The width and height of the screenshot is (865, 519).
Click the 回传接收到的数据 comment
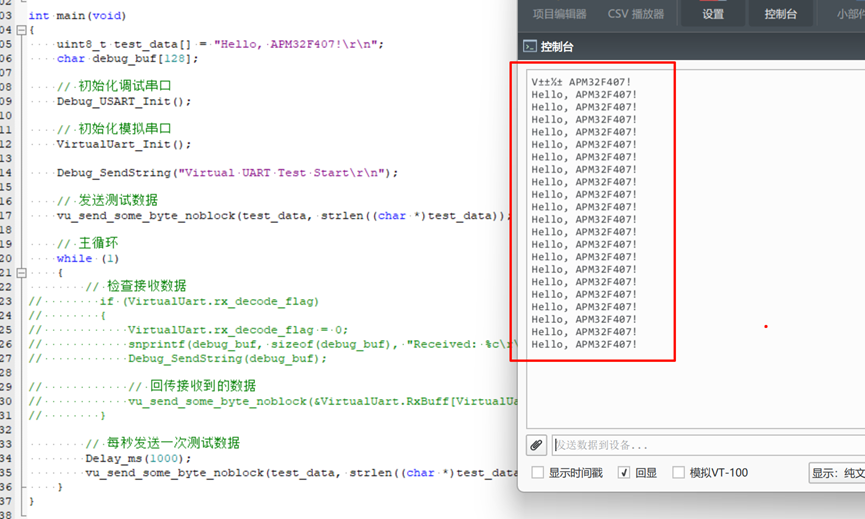coord(193,386)
